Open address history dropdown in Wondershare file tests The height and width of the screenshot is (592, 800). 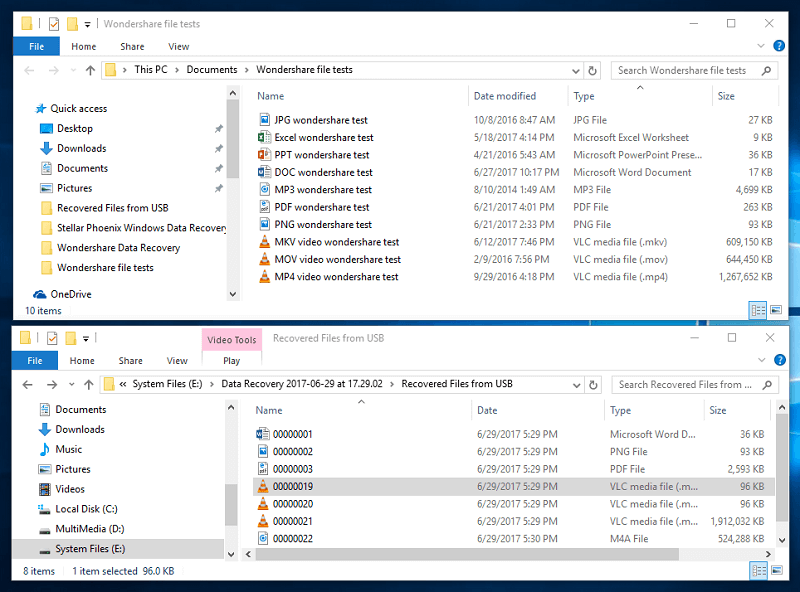coord(576,71)
